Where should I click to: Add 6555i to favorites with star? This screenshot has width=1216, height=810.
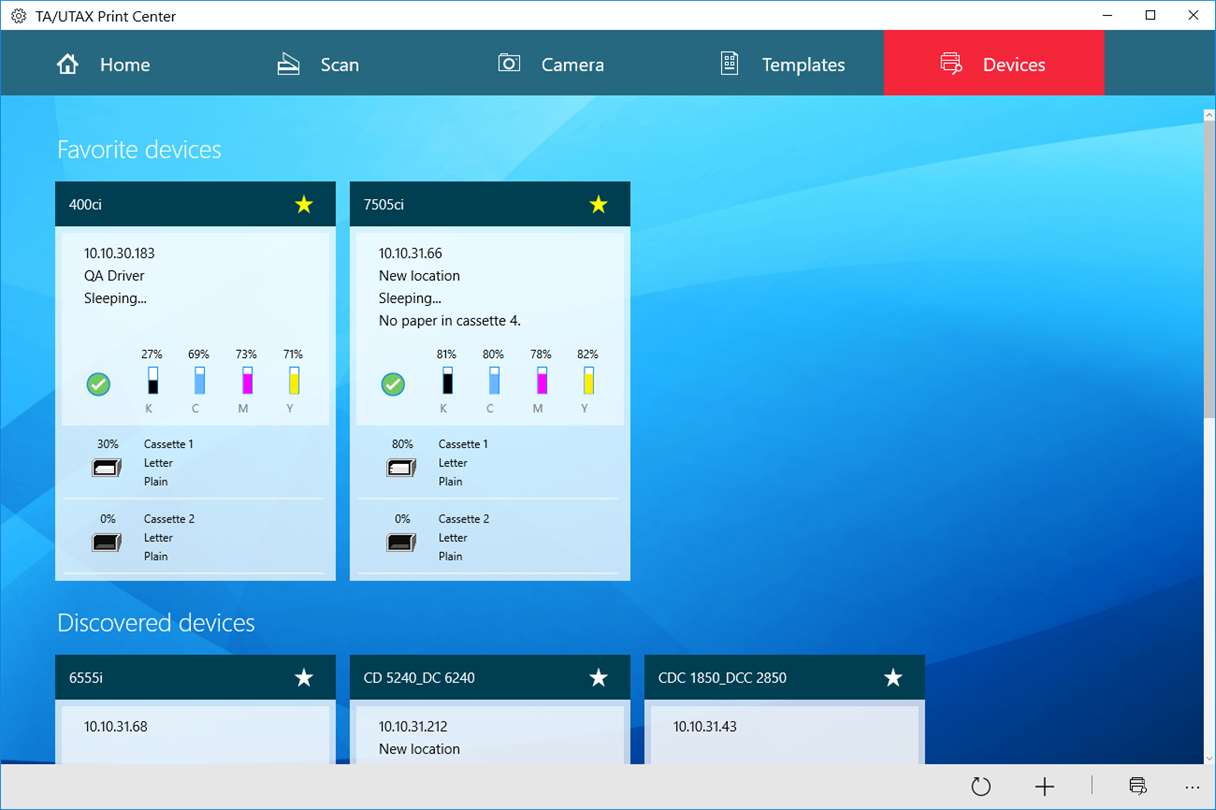pyautogui.click(x=304, y=678)
